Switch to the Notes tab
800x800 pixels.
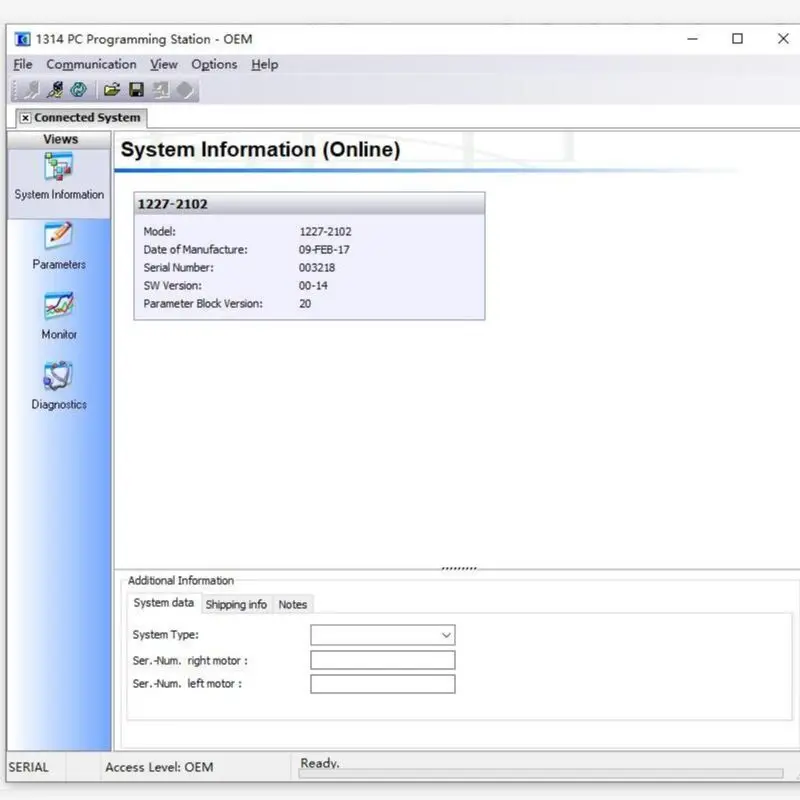292,605
